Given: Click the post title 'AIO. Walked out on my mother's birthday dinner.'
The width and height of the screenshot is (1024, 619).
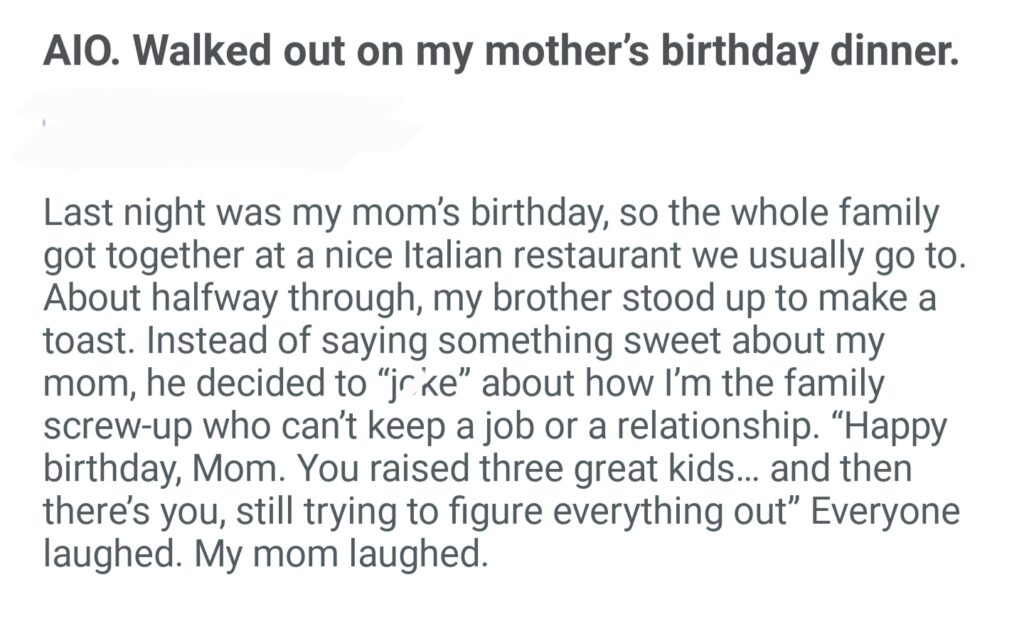Looking at the screenshot, I should point(500,50).
